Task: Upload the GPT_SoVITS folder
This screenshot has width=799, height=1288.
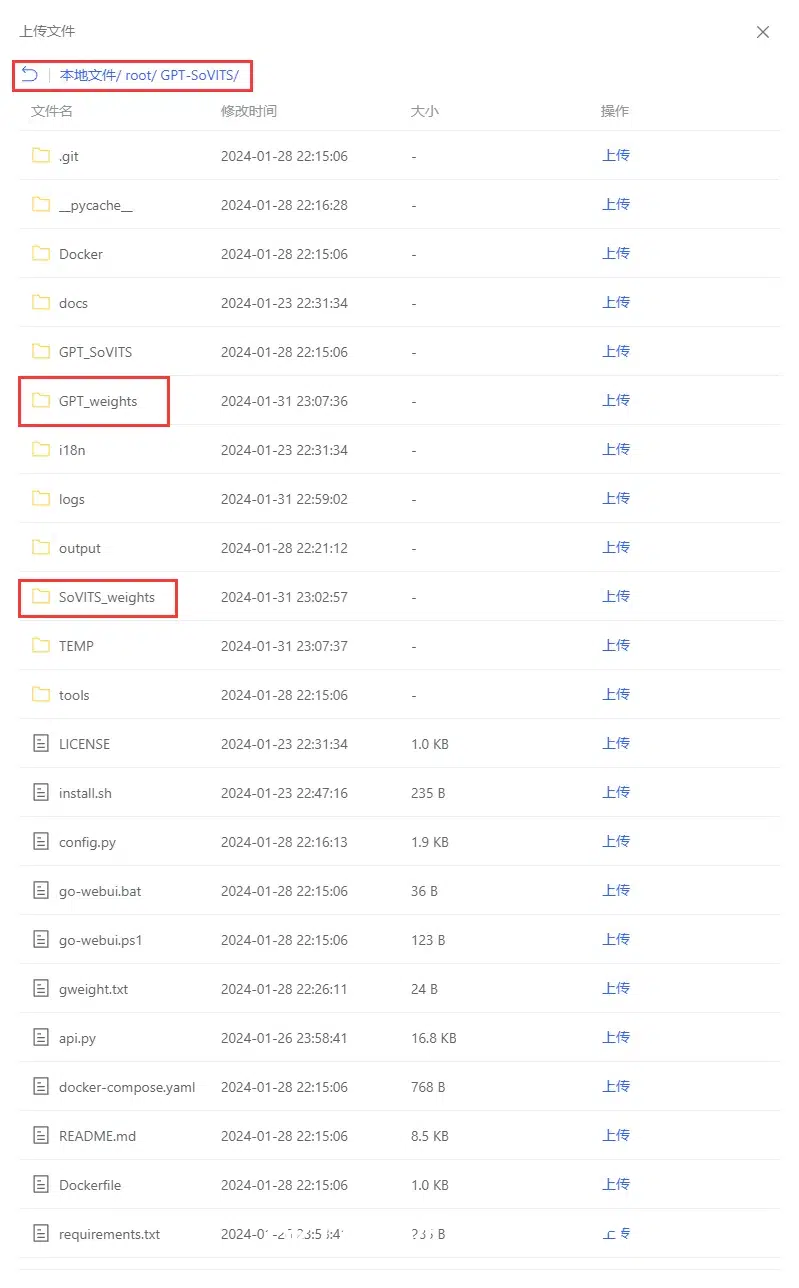Action: (x=616, y=351)
